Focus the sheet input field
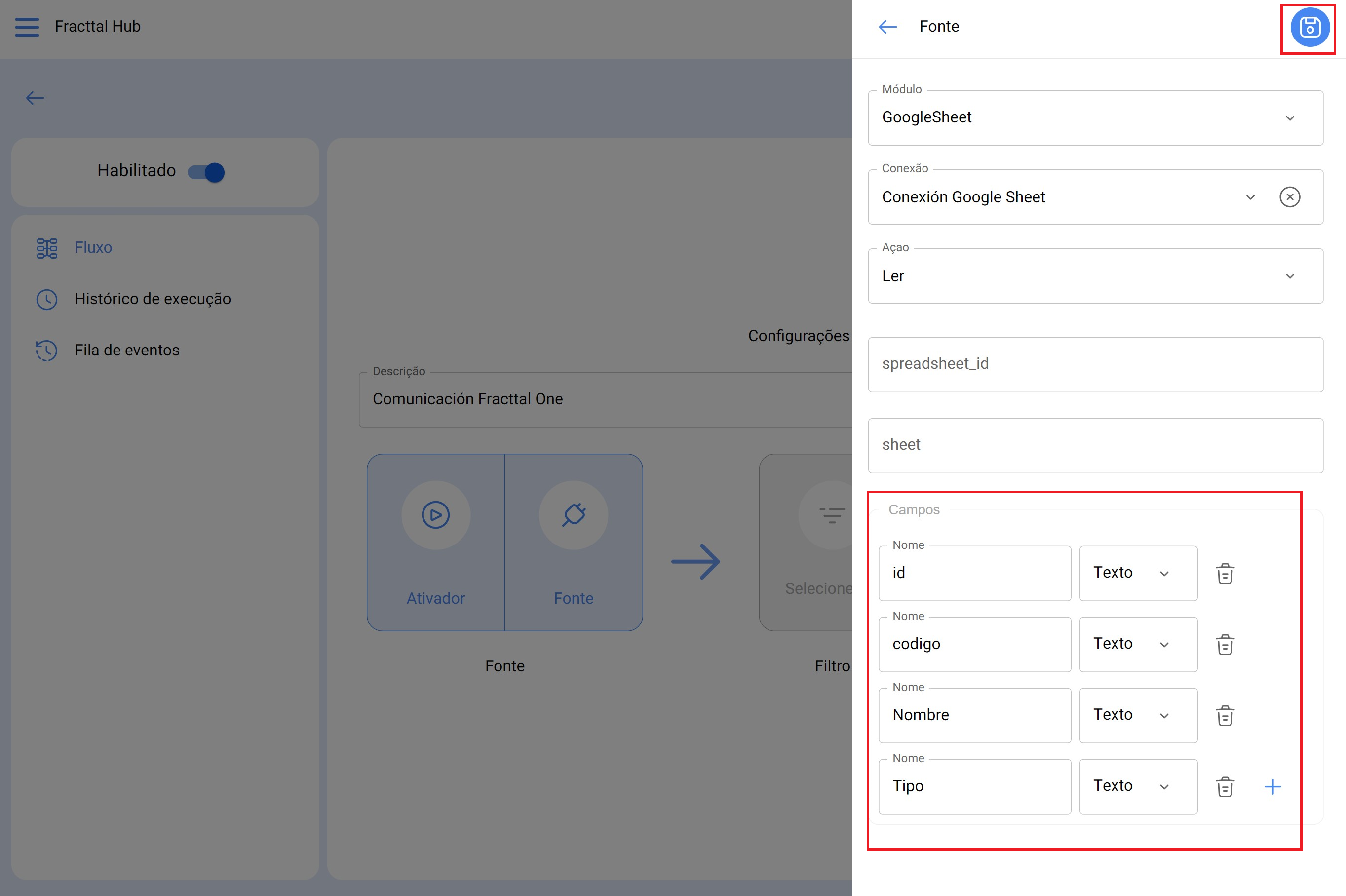1346x896 pixels. click(x=1095, y=446)
